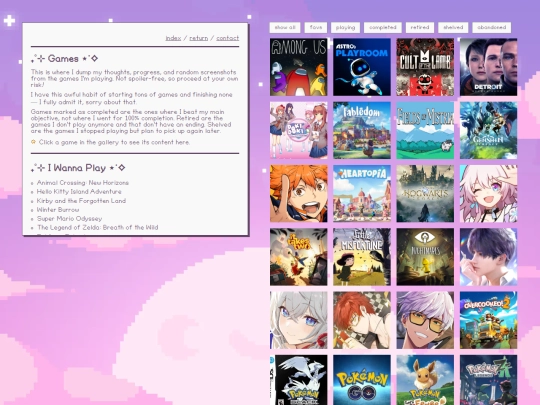Image resolution: width=540 pixels, height=405 pixels.
Task: Click the 'Winter Burrow' list item
Action: pyautogui.click(x=58, y=209)
